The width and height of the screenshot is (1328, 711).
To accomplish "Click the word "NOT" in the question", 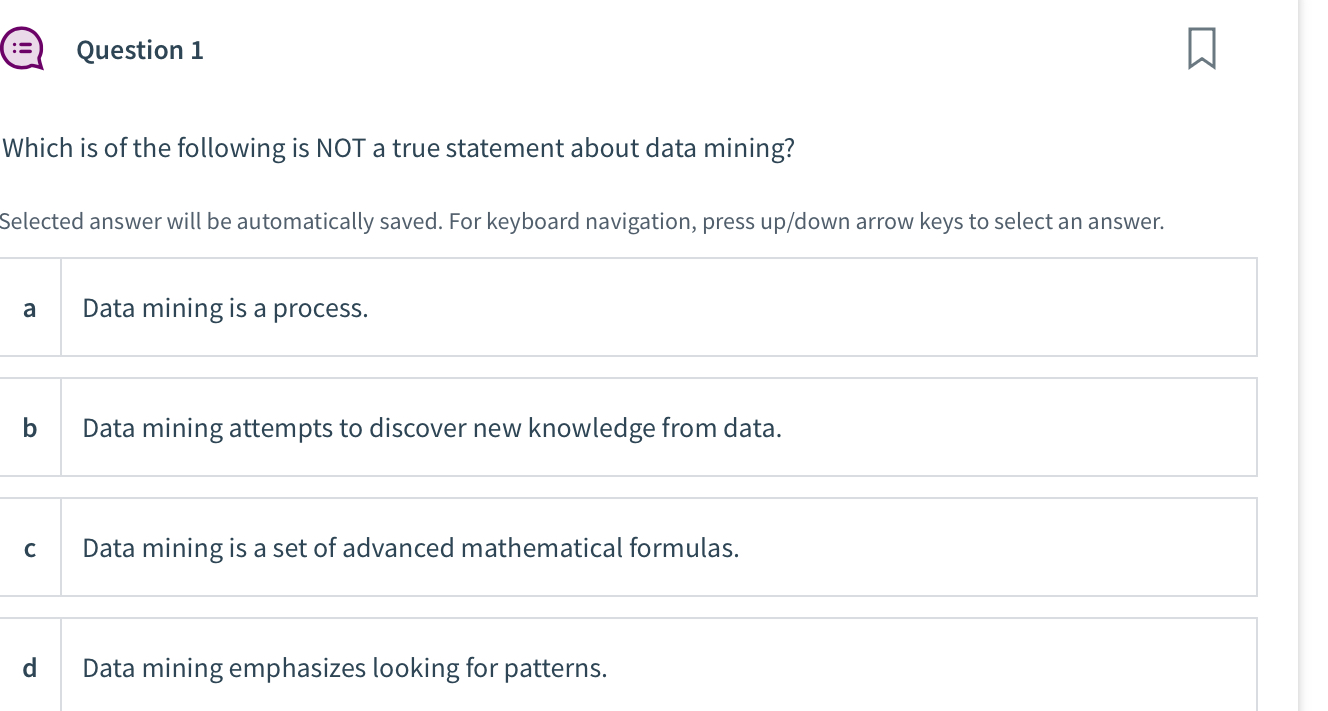I will pos(339,149).
